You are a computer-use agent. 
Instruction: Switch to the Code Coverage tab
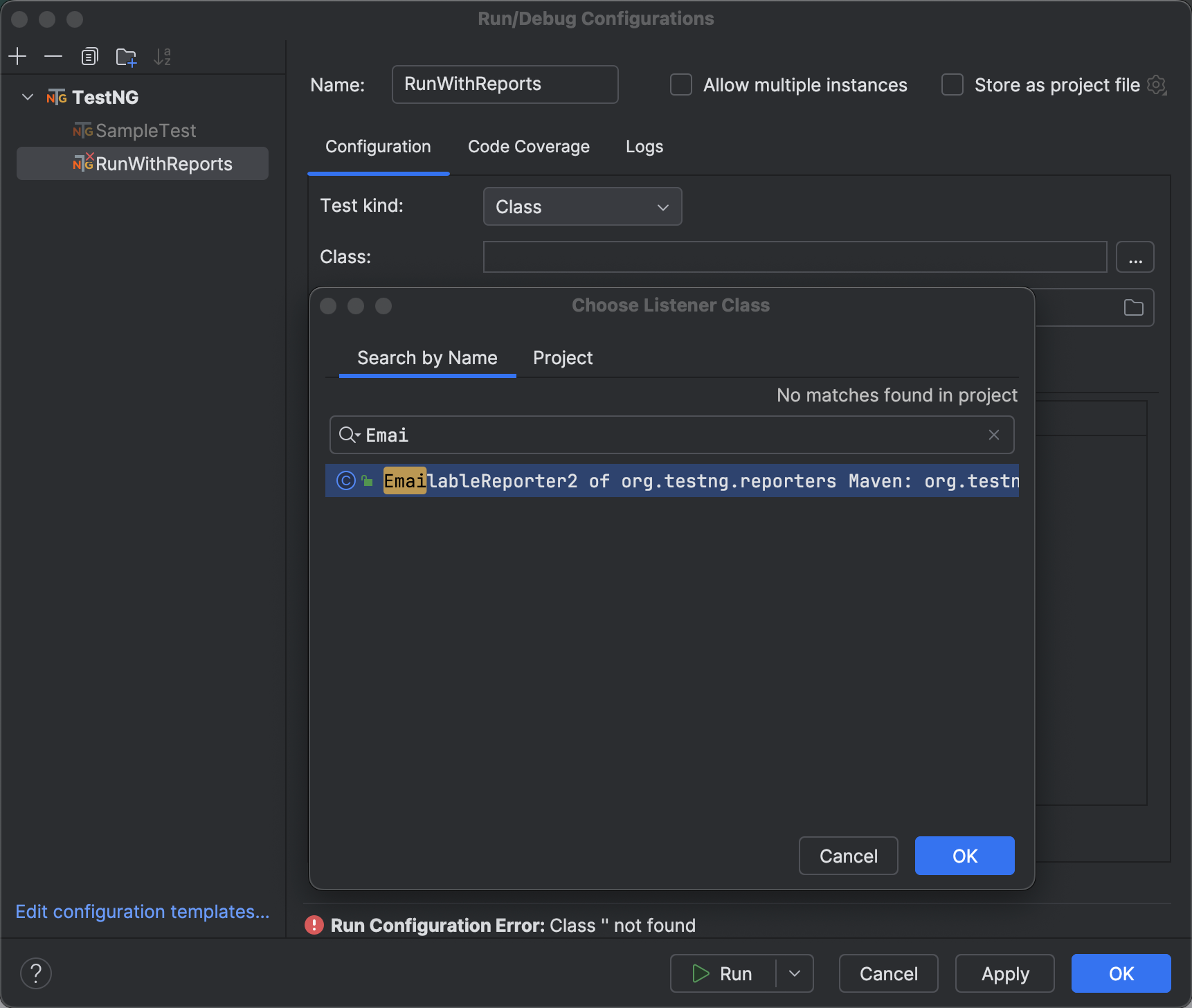(528, 146)
